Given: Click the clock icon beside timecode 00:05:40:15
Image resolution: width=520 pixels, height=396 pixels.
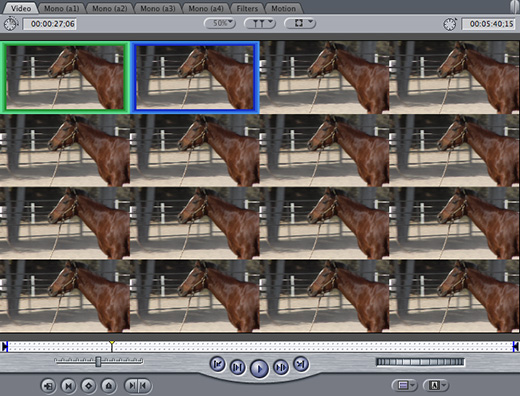Looking at the screenshot, I should (450, 24).
